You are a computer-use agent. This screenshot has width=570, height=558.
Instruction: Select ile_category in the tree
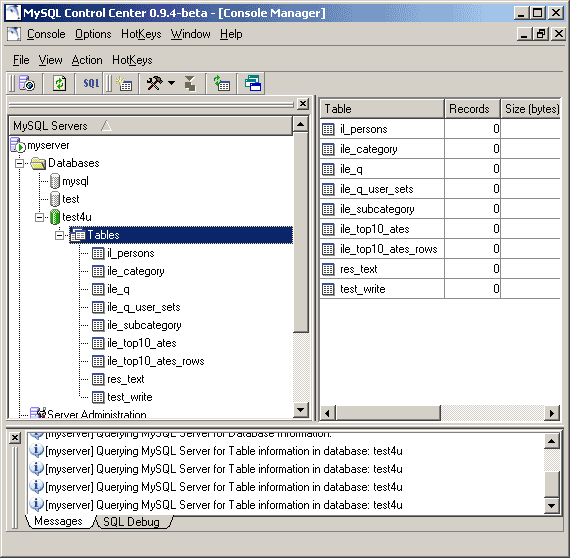point(136,271)
